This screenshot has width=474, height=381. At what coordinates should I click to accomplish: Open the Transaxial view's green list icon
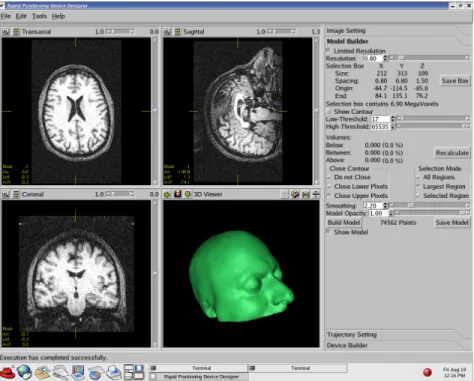pos(16,32)
